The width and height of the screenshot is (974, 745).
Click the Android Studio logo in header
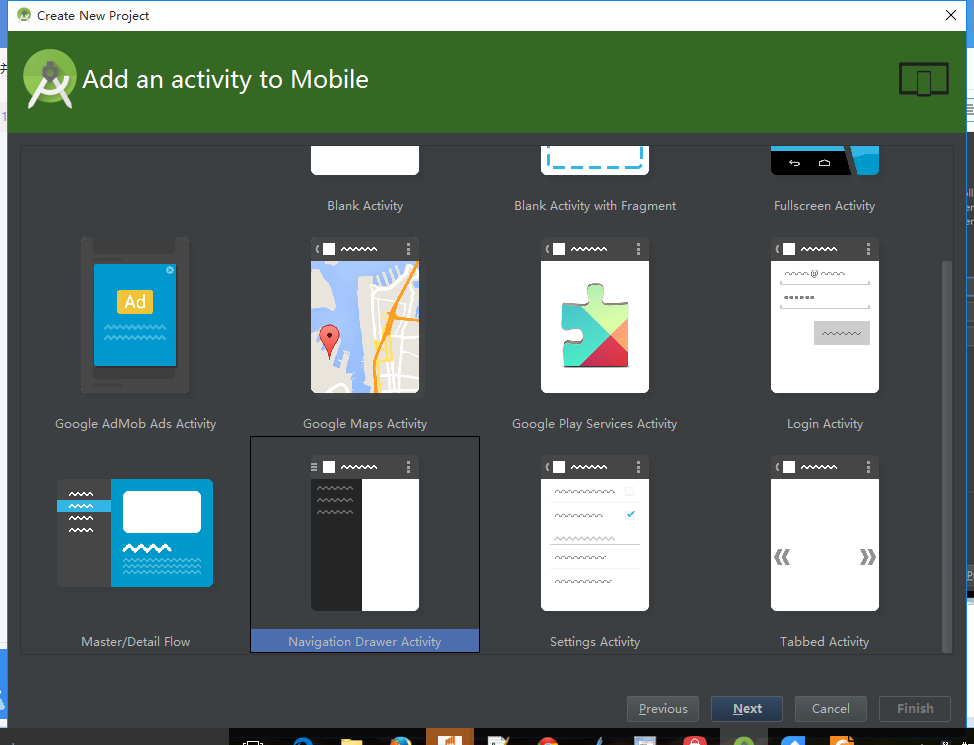pyautogui.click(x=50, y=80)
